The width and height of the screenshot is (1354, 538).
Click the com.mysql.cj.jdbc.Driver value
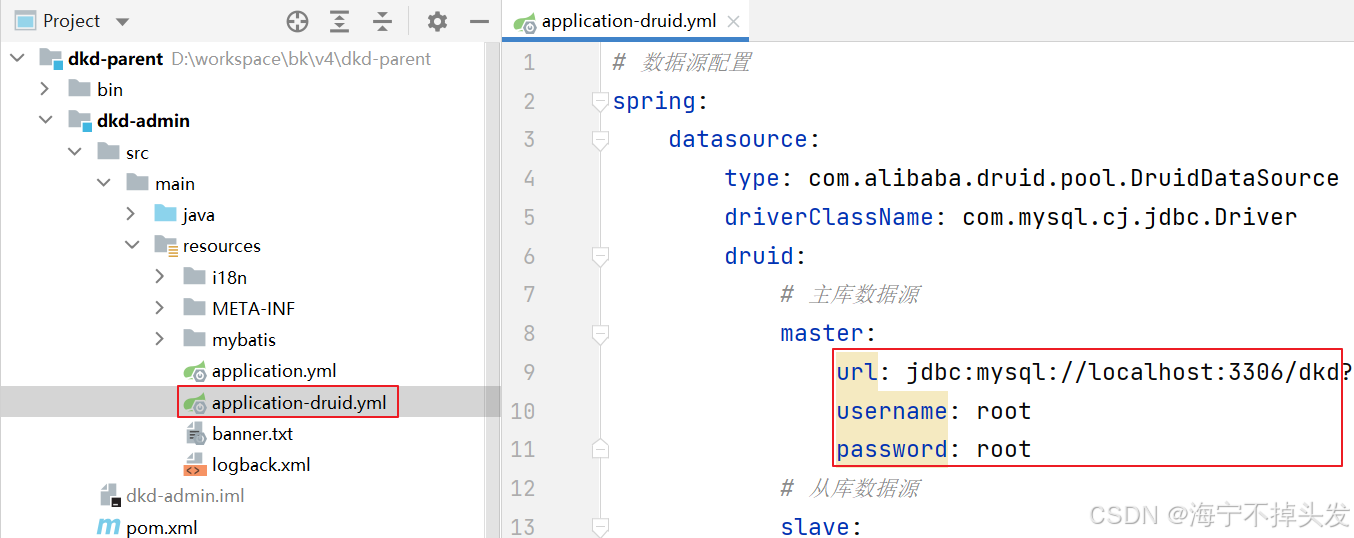(1129, 217)
